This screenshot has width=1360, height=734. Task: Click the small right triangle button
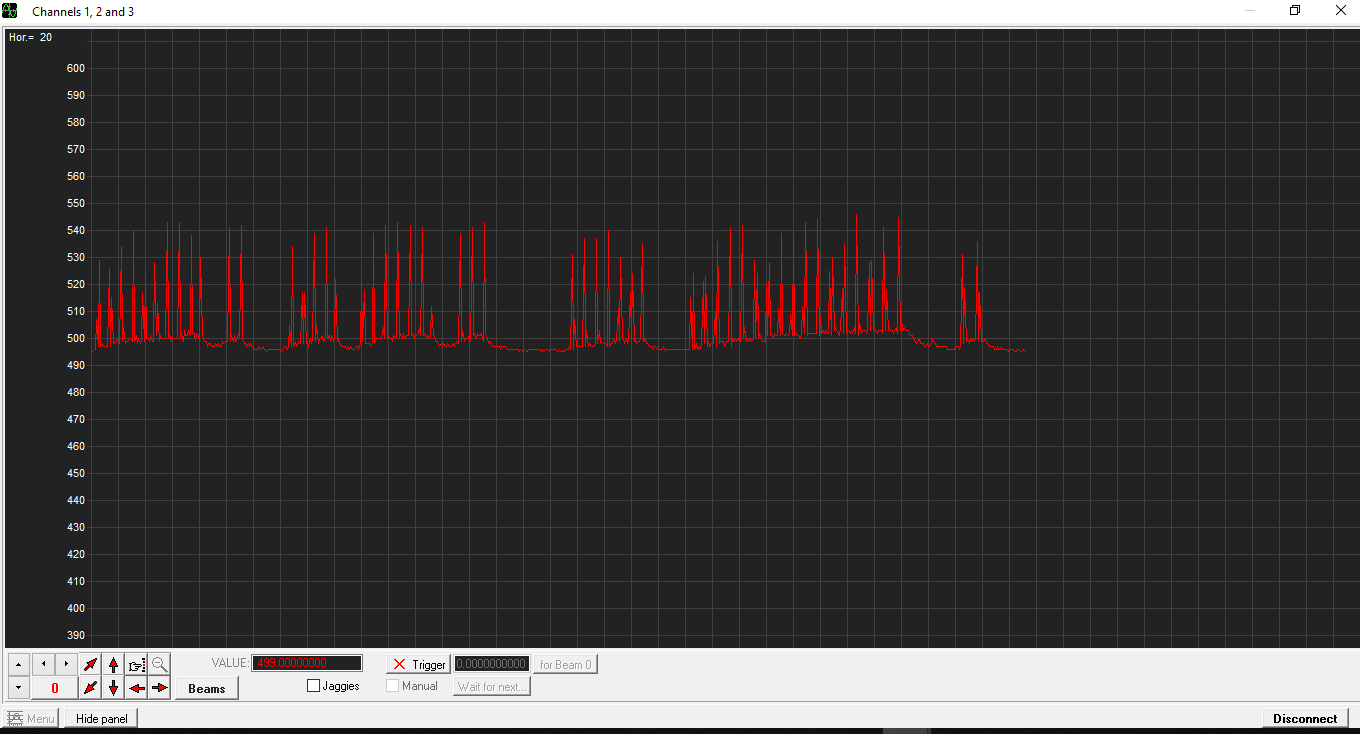pyautogui.click(x=66, y=664)
